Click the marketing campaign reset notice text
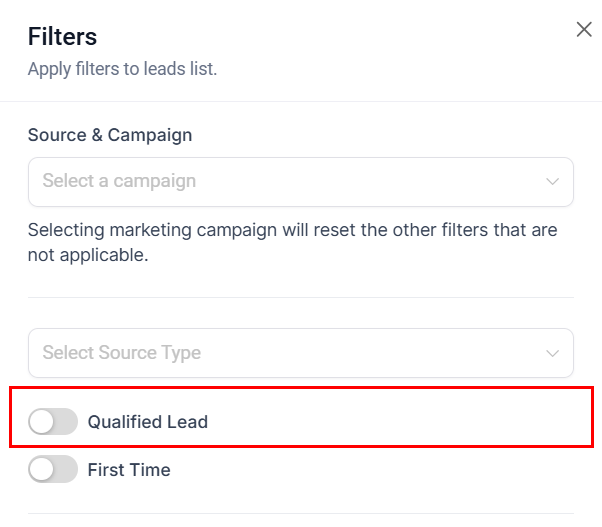 [x=292, y=242]
